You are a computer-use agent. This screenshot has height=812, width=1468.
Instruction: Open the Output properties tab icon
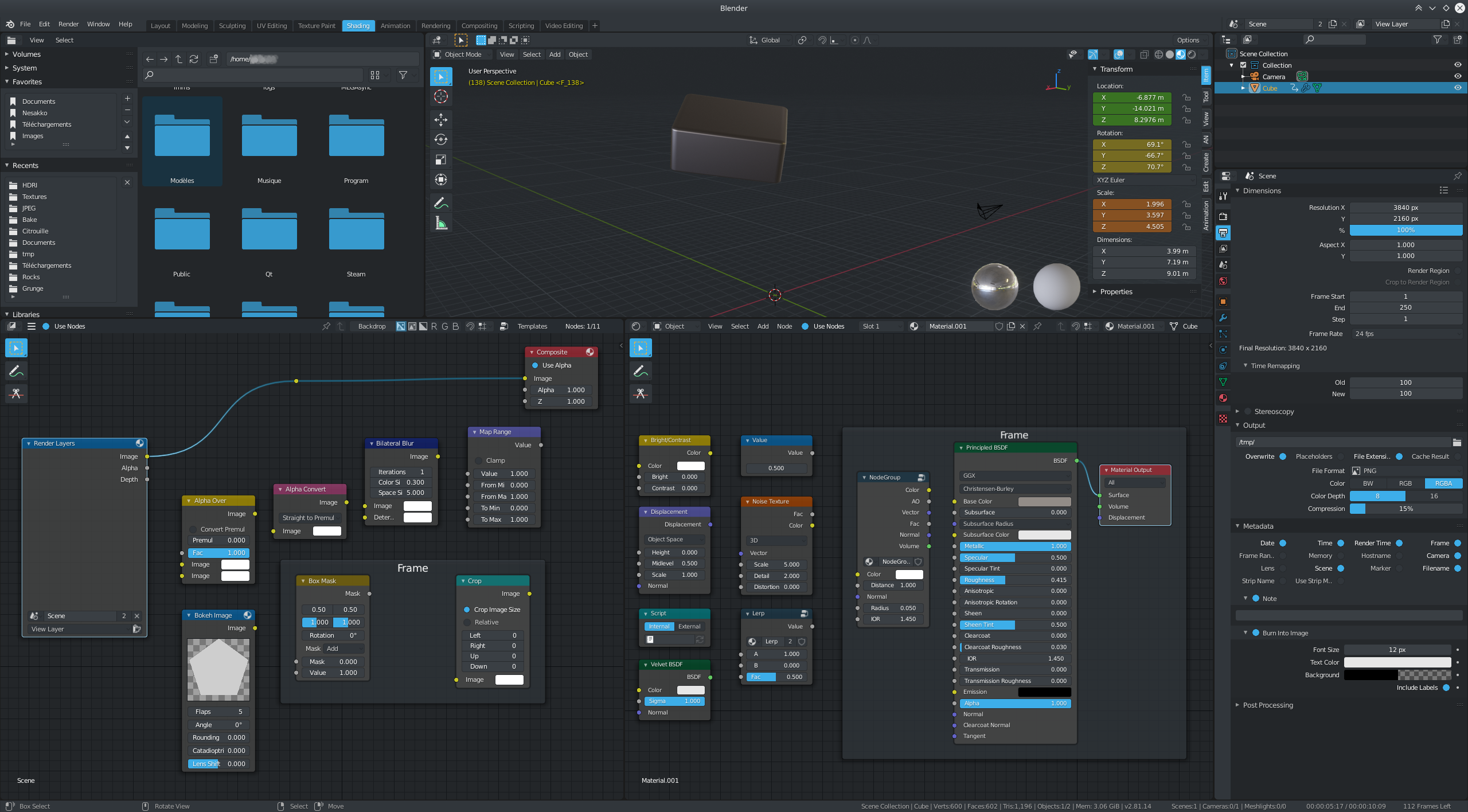[x=1223, y=233]
